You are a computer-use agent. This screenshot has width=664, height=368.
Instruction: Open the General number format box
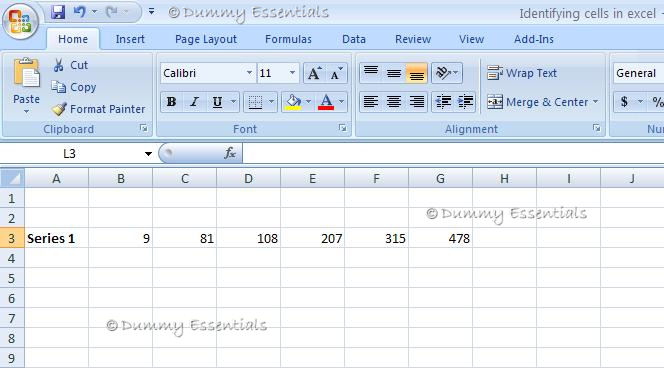639,73
